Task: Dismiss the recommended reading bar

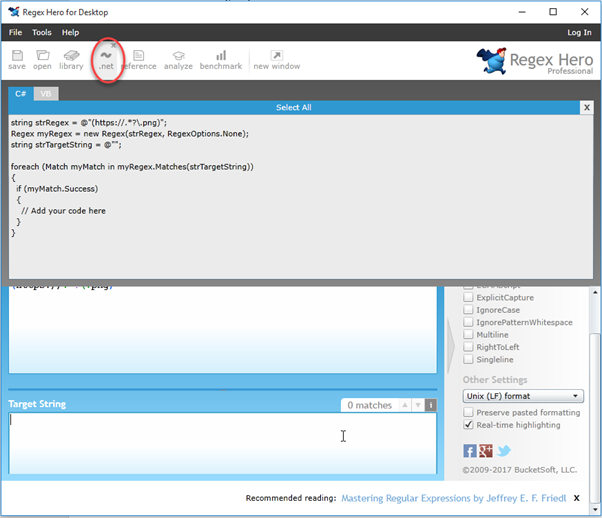Action: pos(576,498)
